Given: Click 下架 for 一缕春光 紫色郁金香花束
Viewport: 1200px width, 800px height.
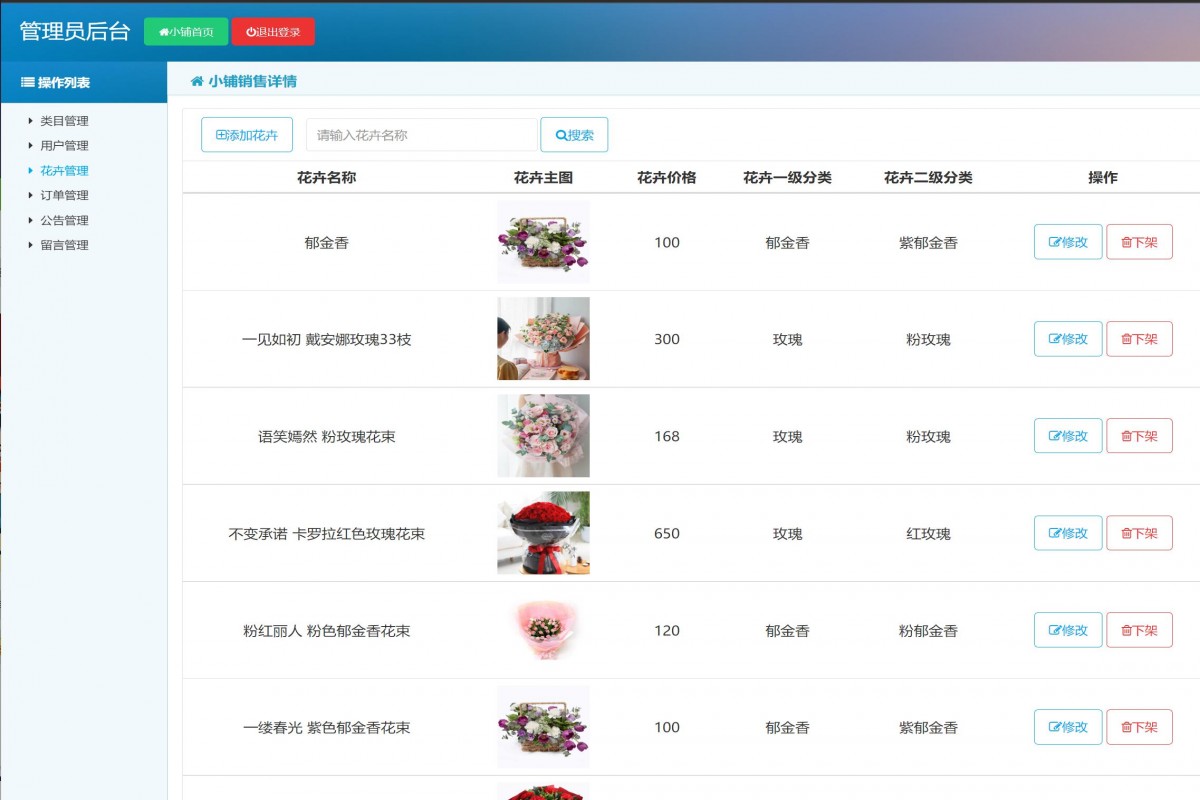Looking at the screenshot, I should [1139, 727].
